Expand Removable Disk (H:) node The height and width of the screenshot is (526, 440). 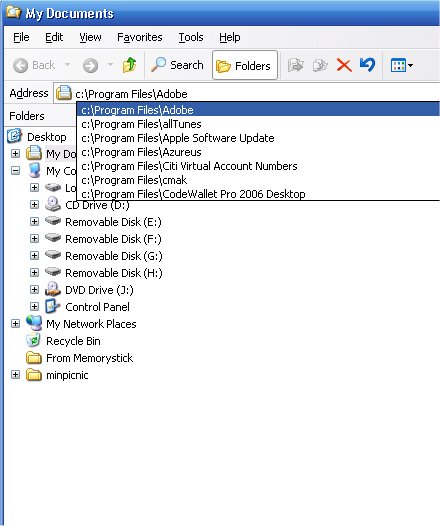(34, 272)
